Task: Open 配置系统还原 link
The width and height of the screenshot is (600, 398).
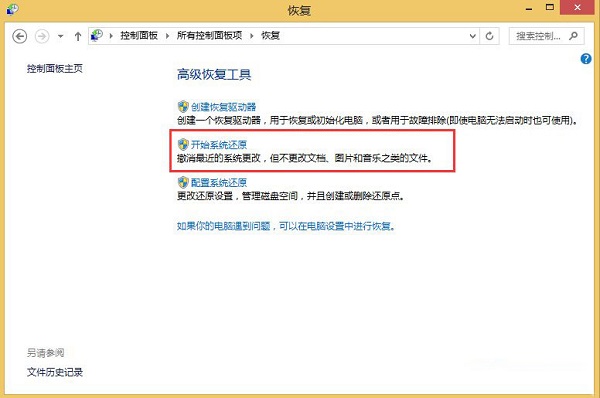Action: coord(219,182)
